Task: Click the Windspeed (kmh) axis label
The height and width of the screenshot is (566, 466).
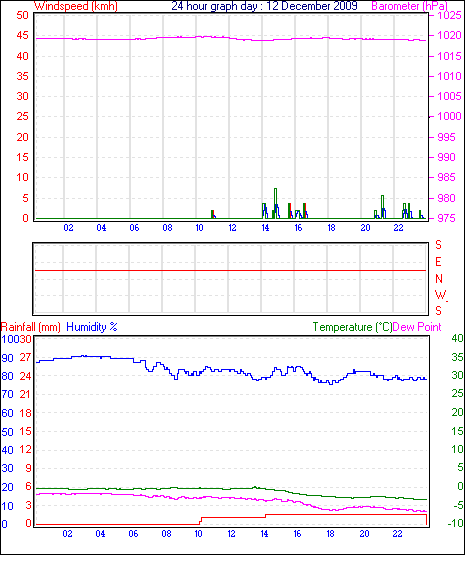Action: [x=76, y=6]
